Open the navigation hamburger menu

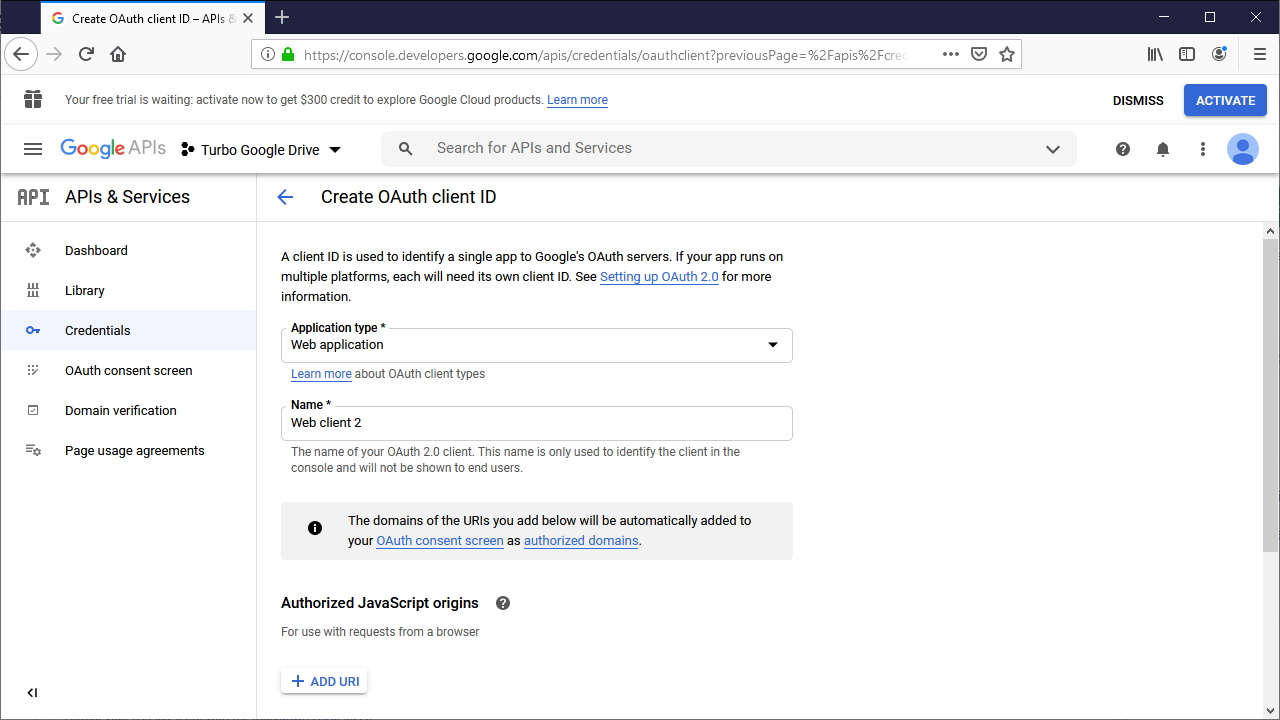[33, 148]
